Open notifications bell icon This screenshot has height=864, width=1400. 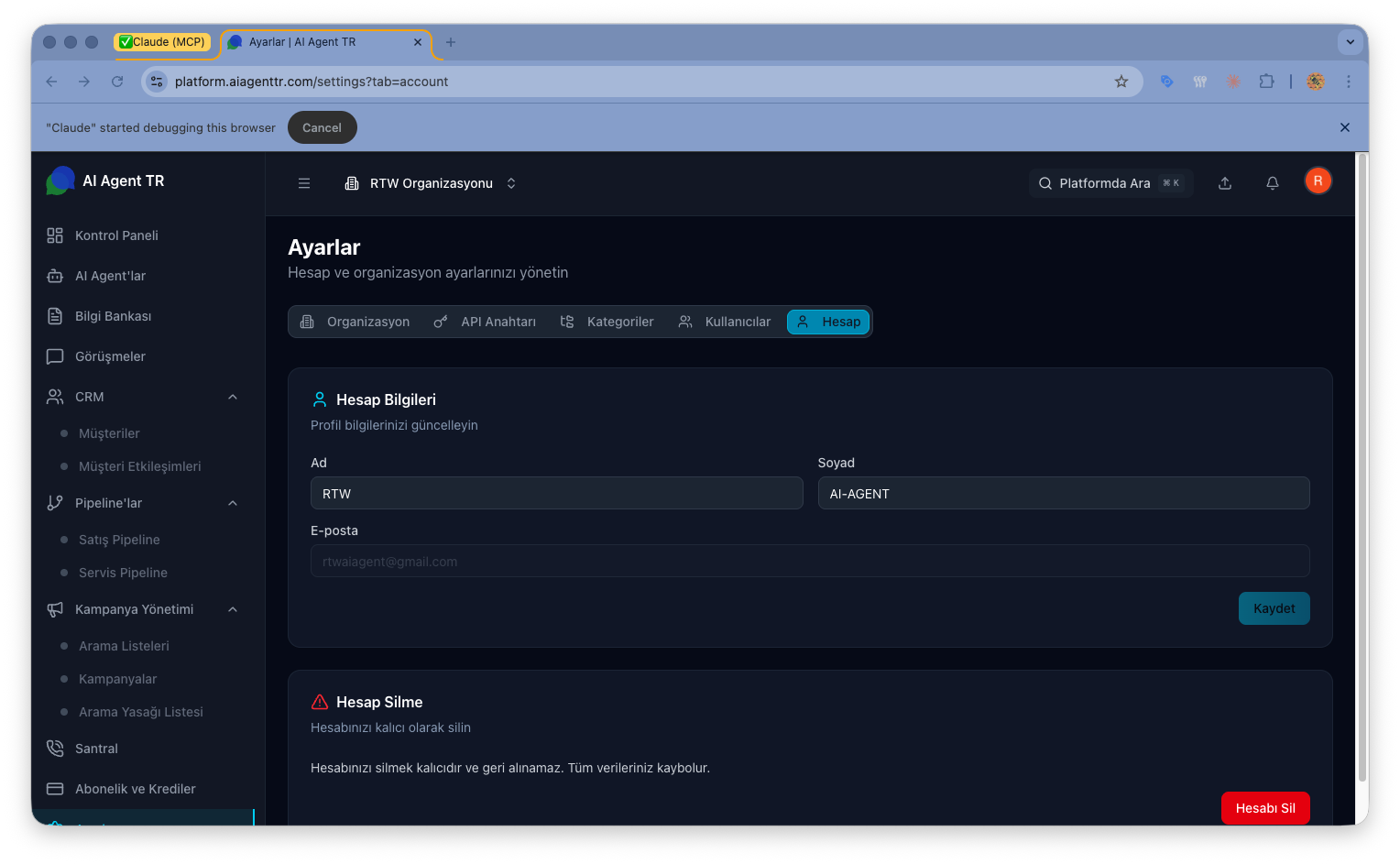pyautogui.click(x=1273, y=183)
